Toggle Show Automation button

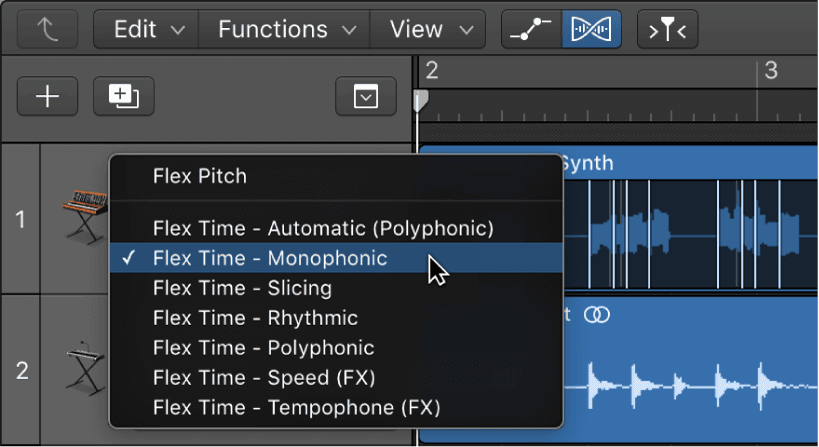tap(531, 29)
